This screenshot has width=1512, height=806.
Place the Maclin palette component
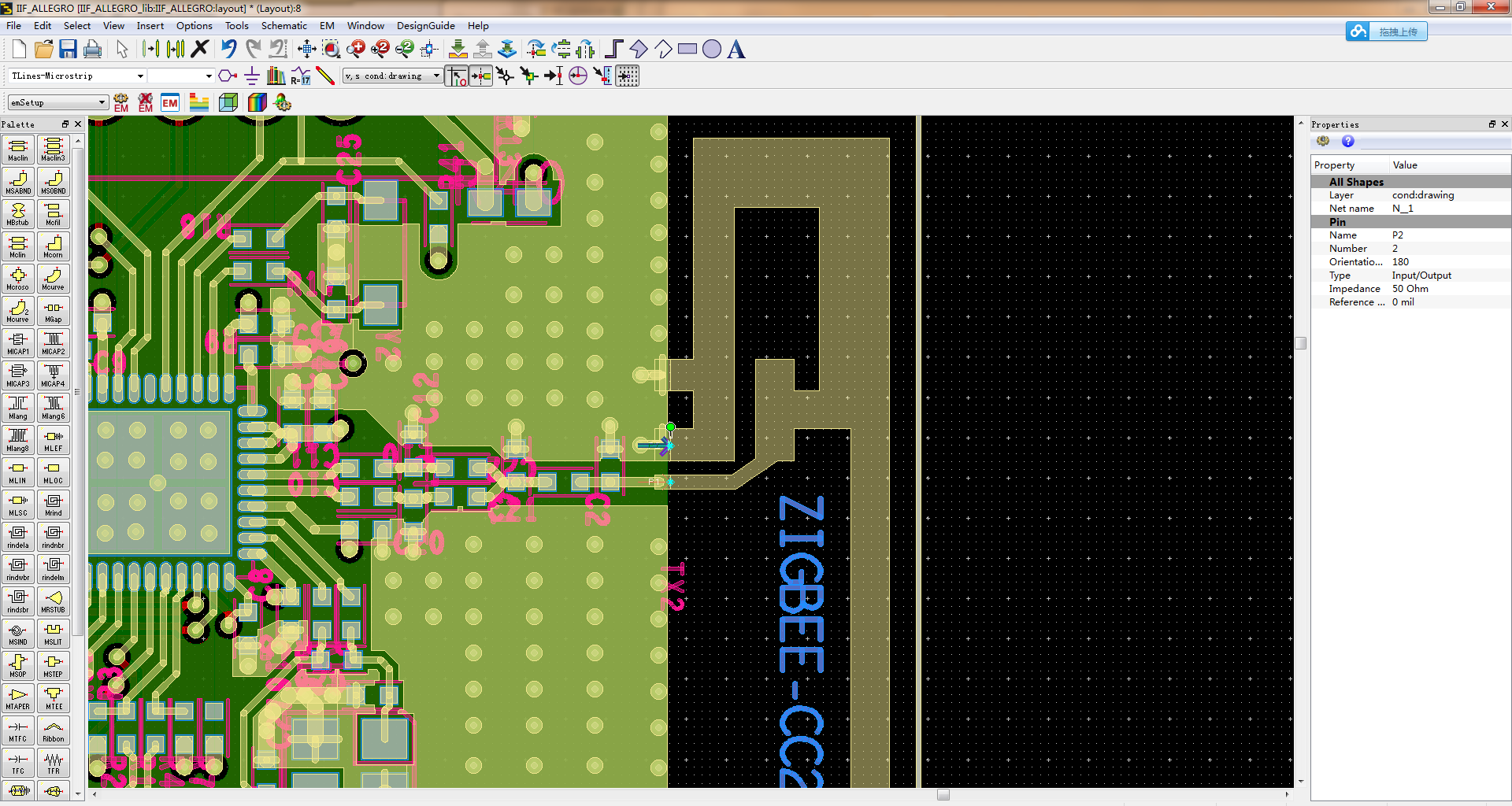[18, 150]
